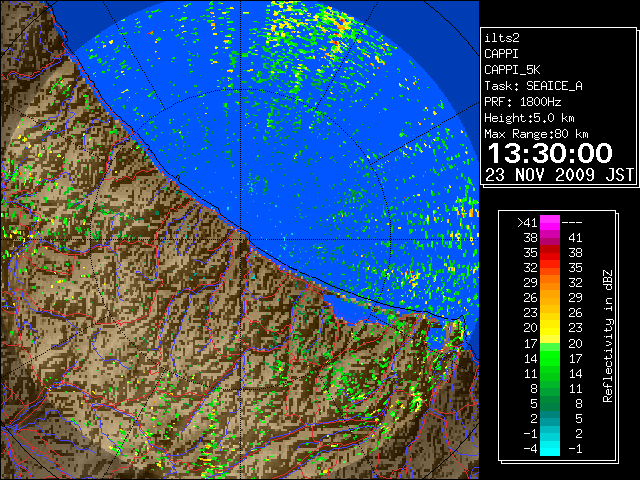This screenshot has height=480, width=640.
Task: Click the 'PRF: 1800Hz' text
Action: 522,102
